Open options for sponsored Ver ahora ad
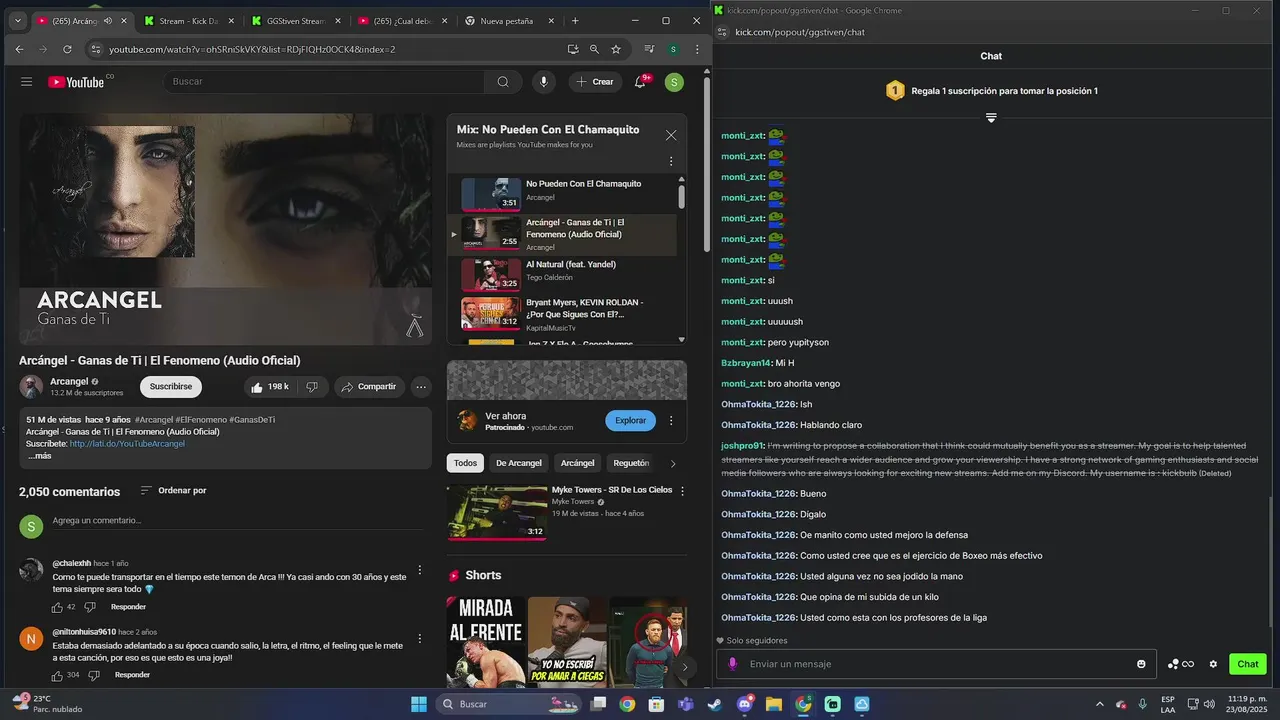The height and width of the screenshot is (720, 1280). click(x=671, y=421)
